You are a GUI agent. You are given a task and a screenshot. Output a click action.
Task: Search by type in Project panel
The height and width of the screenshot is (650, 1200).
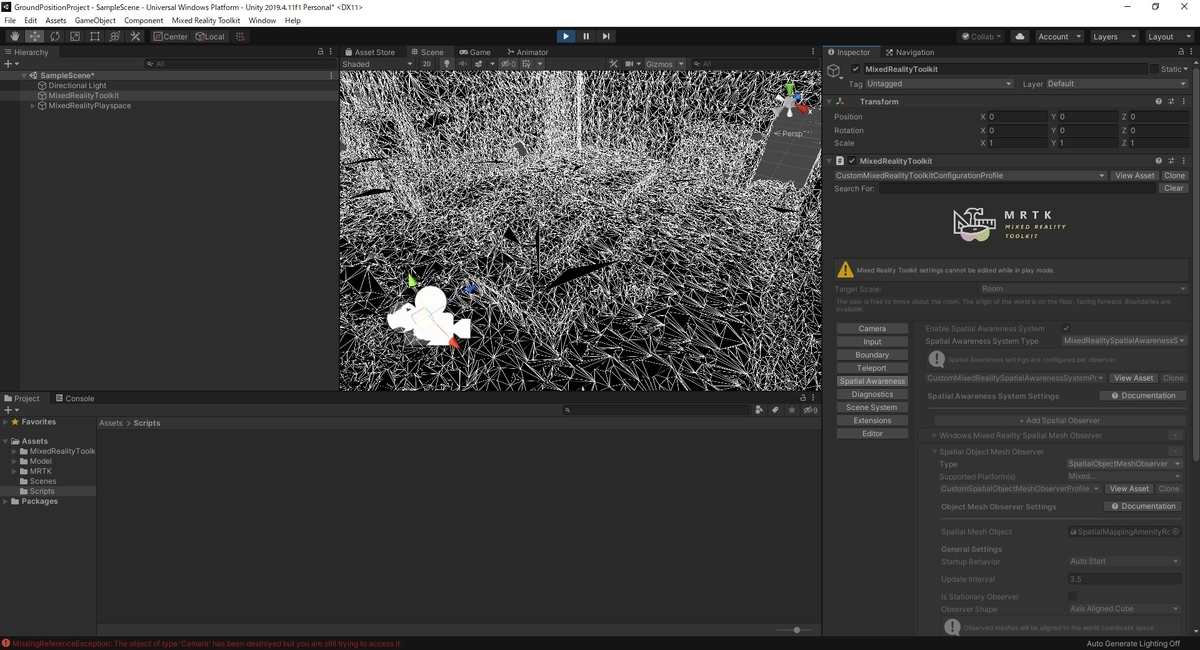coord(759,410)
